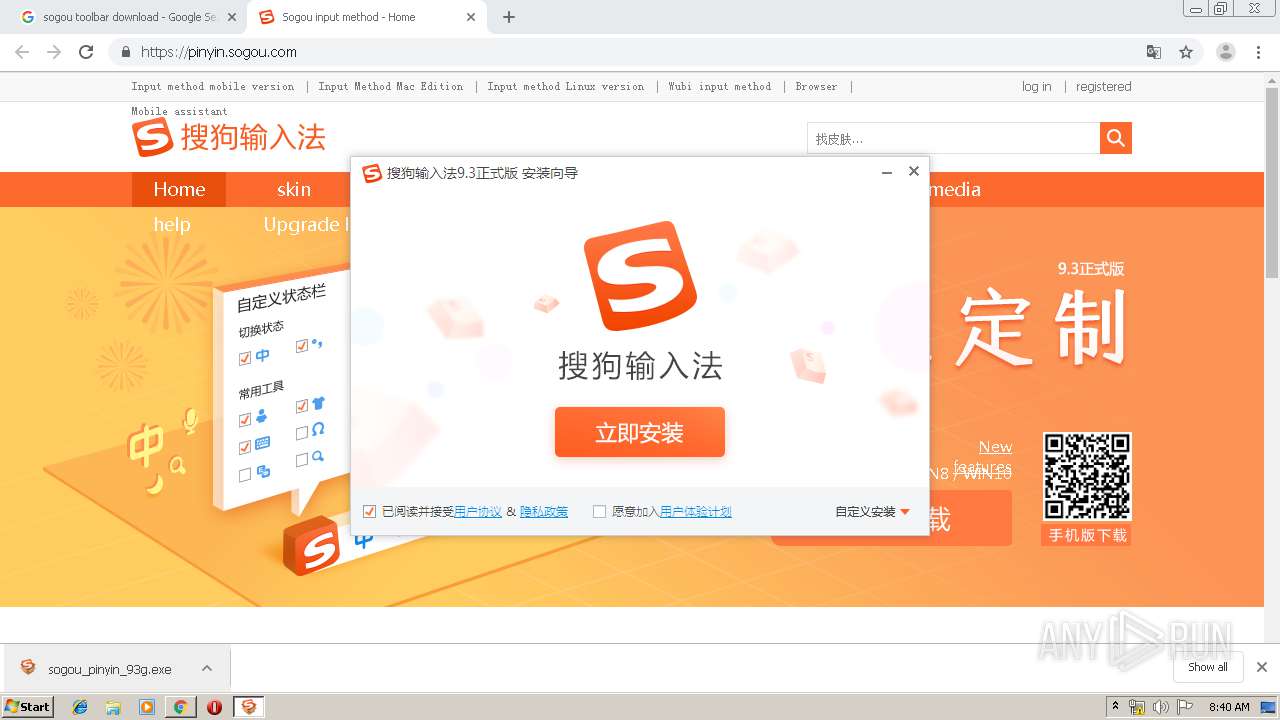The height and width of the screenshot is (720, 1280).
Task: Show hidden system tray icons arrow
Action: click(x=1114, y=707)
